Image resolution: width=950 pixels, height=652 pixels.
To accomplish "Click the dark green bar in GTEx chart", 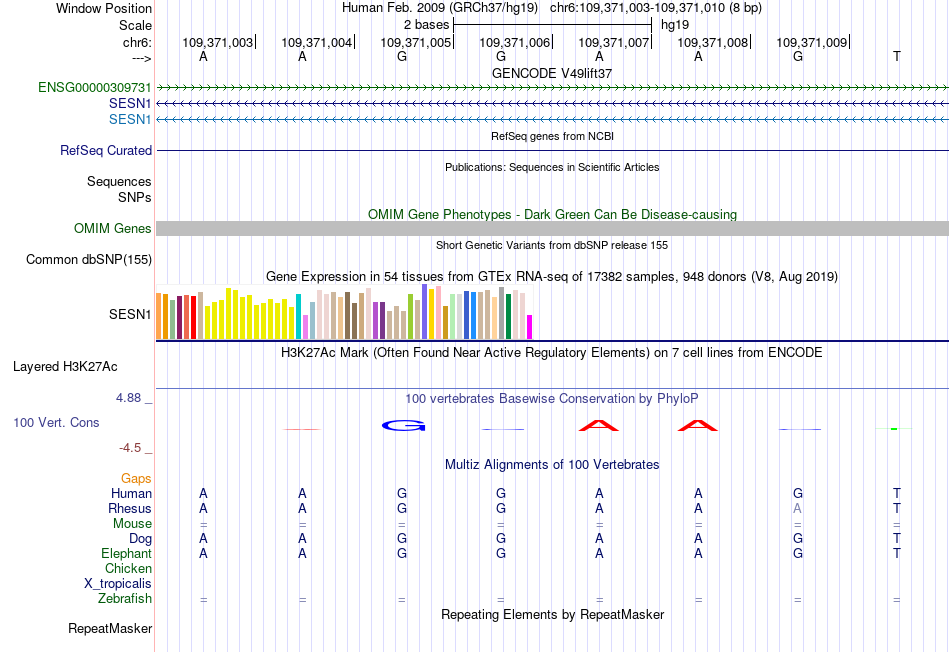I will (x=508, y=316).
